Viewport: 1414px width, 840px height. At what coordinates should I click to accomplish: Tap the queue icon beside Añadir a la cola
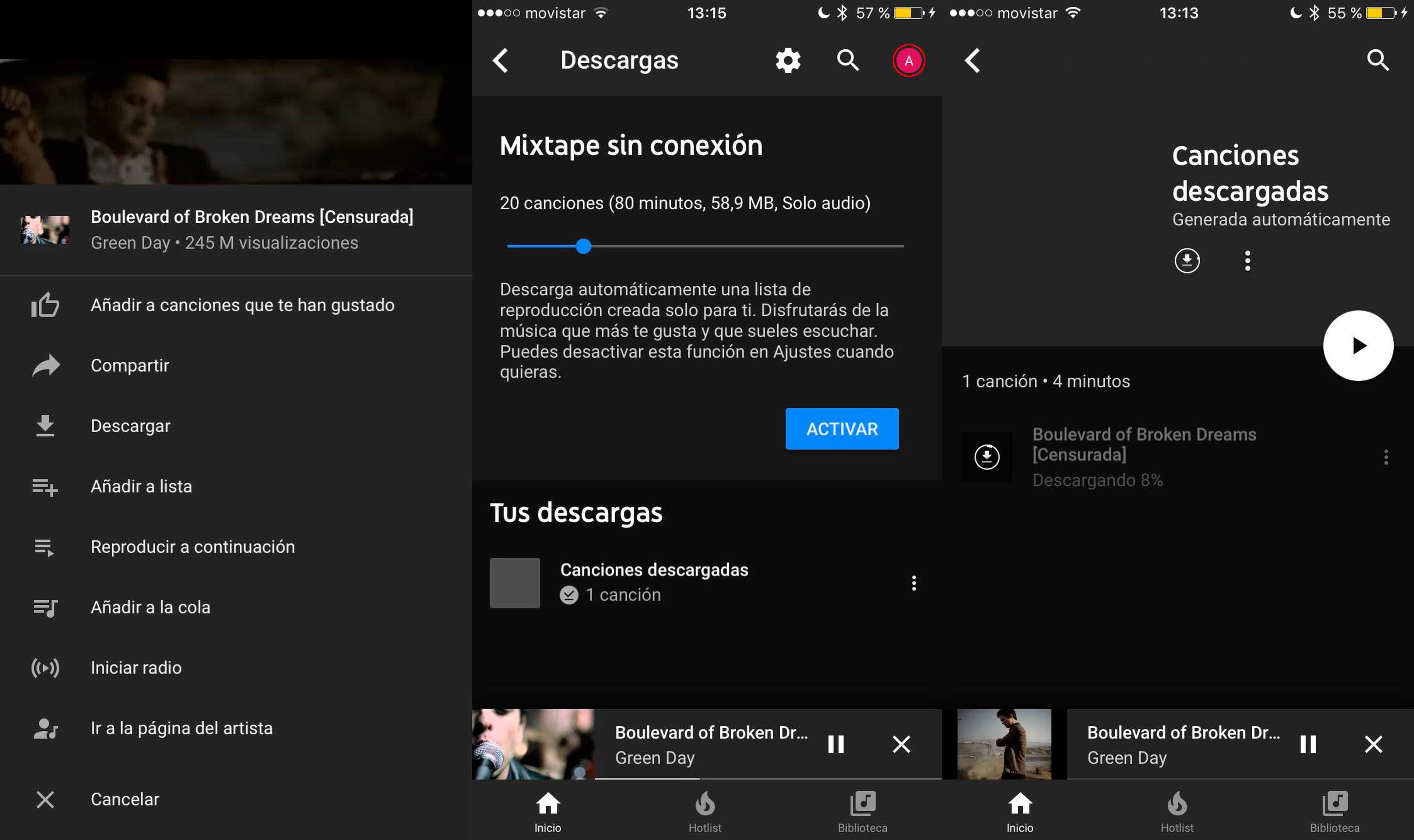coord(45,608)
